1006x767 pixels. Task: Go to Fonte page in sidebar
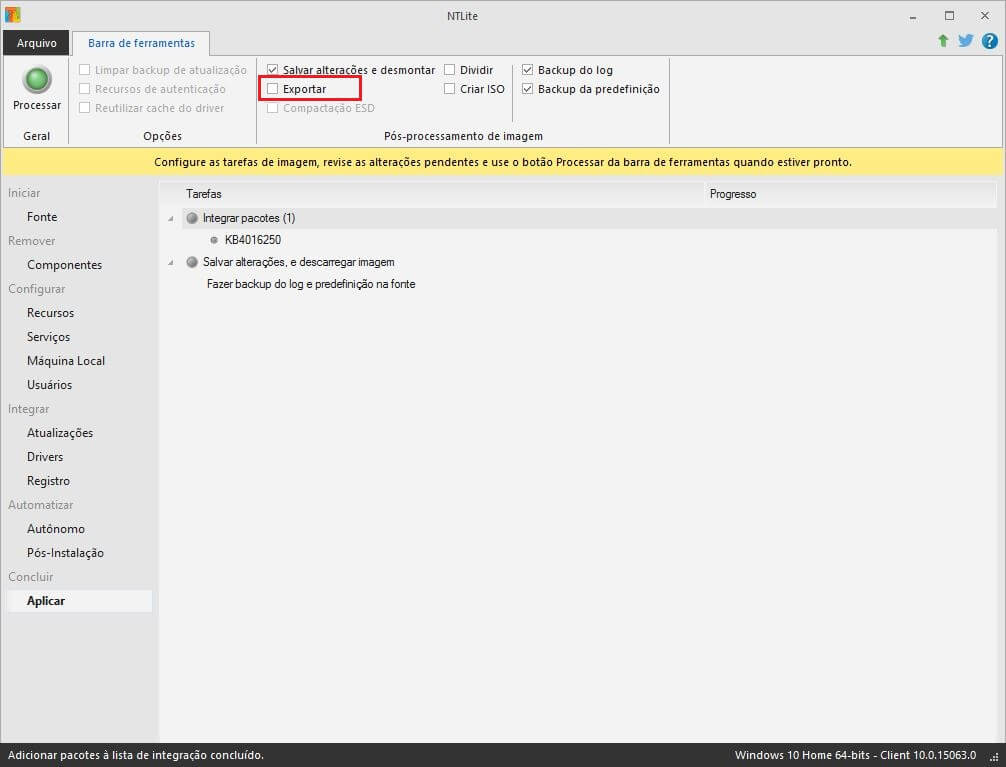[42, 217]
